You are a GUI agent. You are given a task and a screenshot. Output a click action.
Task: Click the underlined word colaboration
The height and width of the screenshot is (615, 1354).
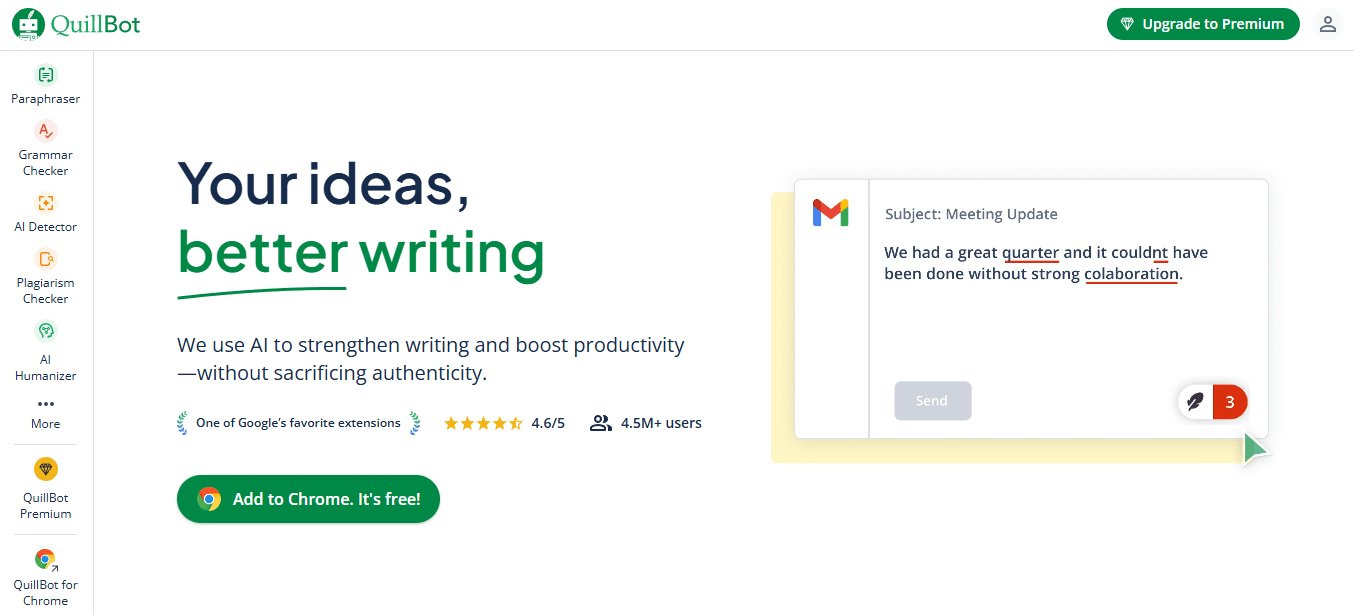tap(1131, 274)
